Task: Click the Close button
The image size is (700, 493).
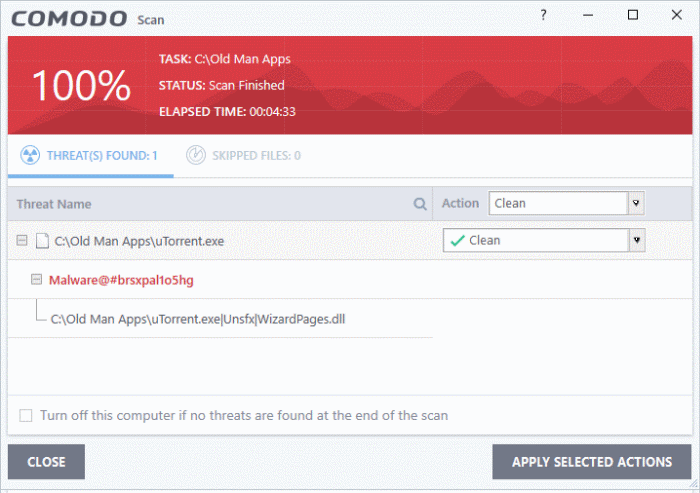Action: pos(46,462)
